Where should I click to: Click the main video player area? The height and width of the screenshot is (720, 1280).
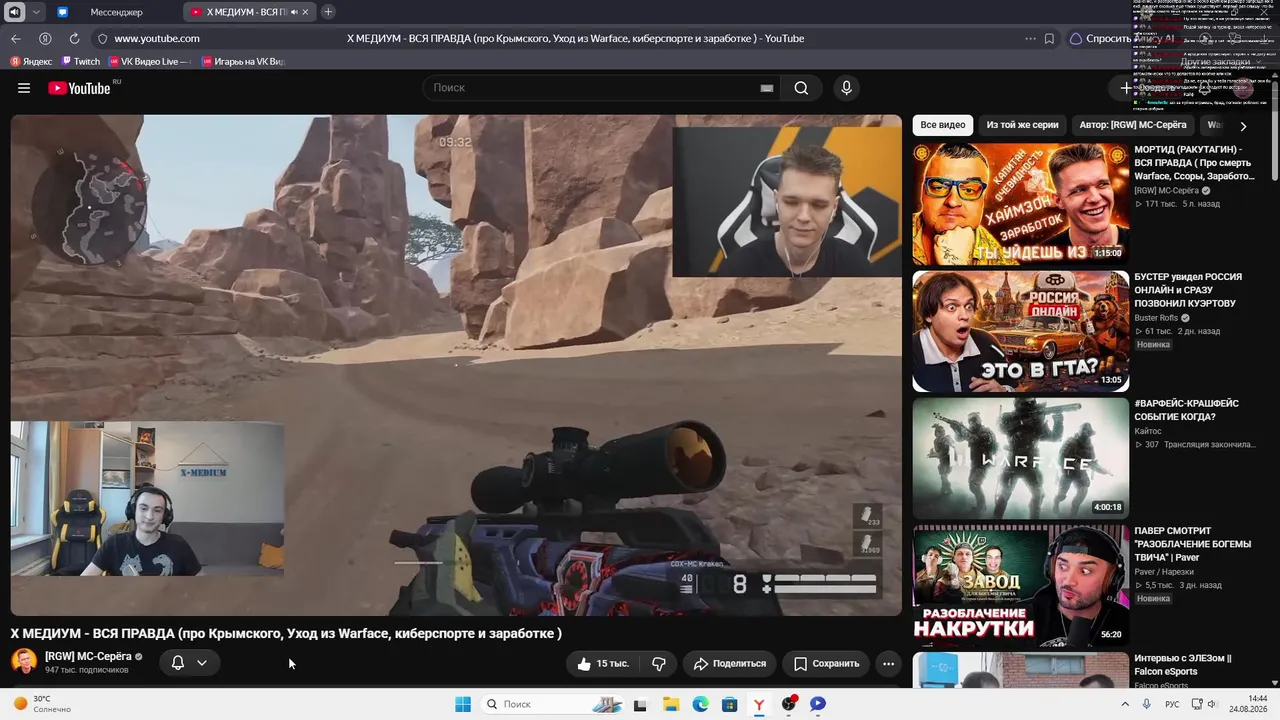click(456, 365)
